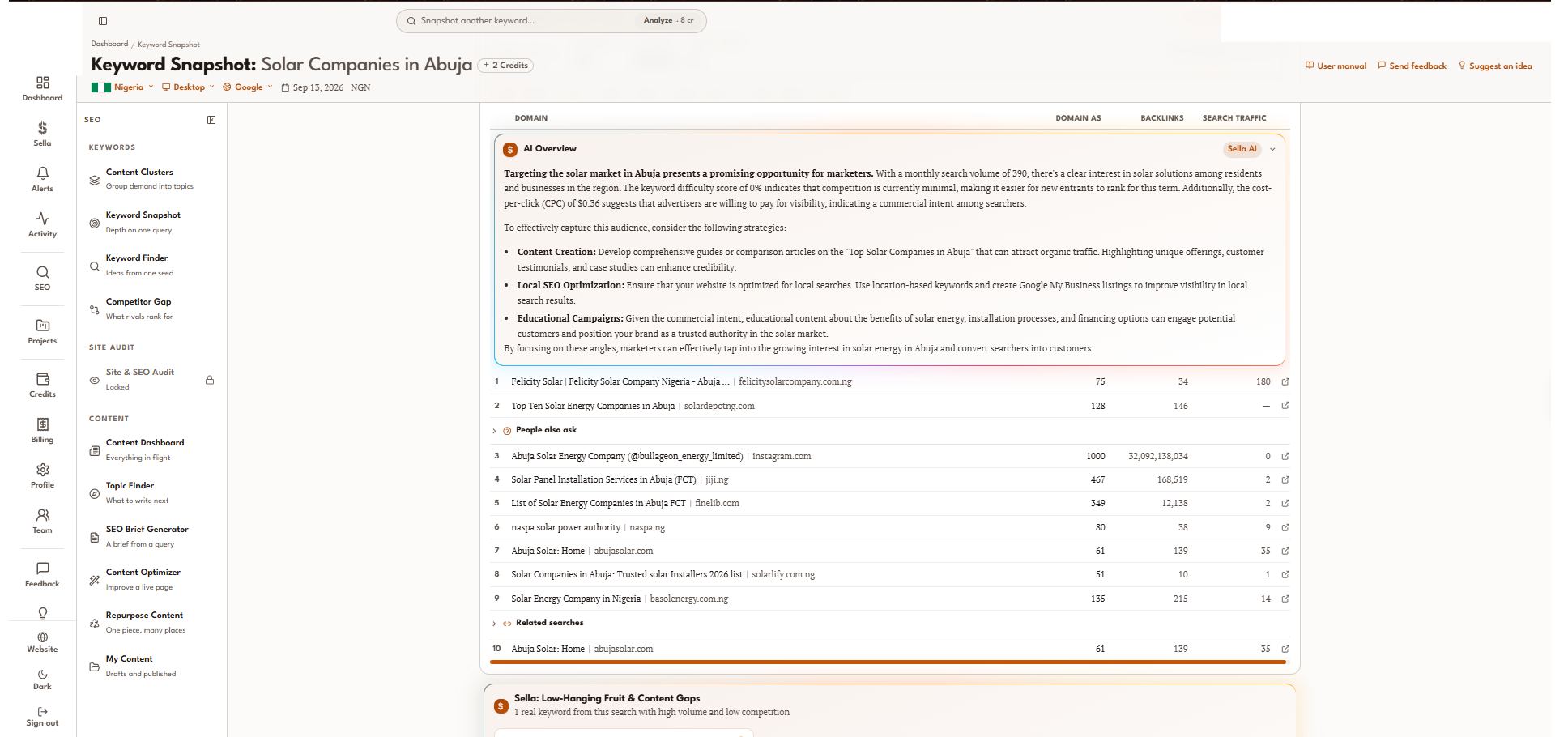Open Content Optimizer menu item

[151, 579]
